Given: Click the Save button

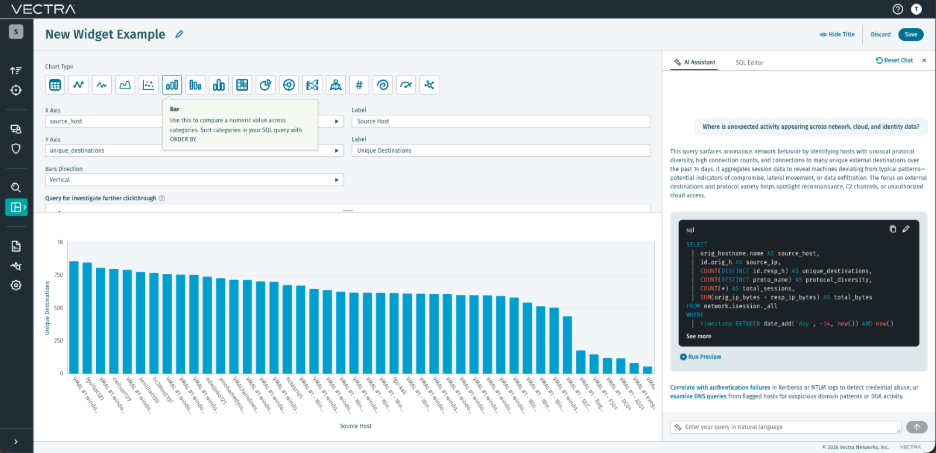Looking at the screenshot, I should coord(911,35).
